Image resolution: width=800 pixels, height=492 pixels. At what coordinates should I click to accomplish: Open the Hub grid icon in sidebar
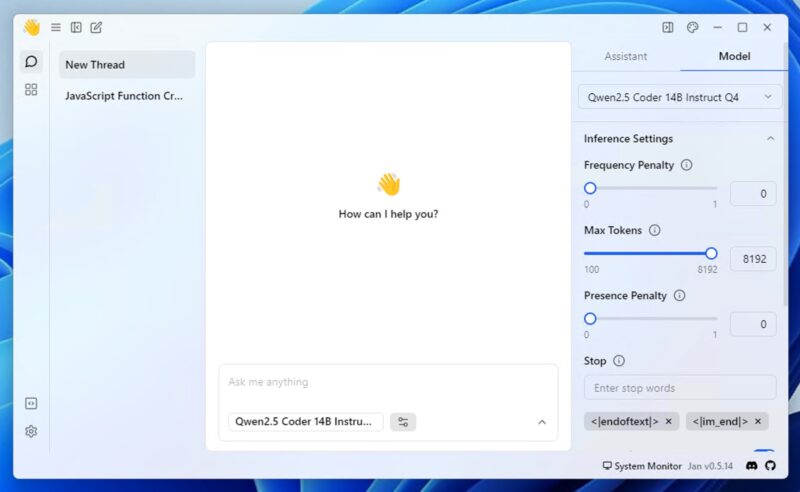click(x=31, y=90)
